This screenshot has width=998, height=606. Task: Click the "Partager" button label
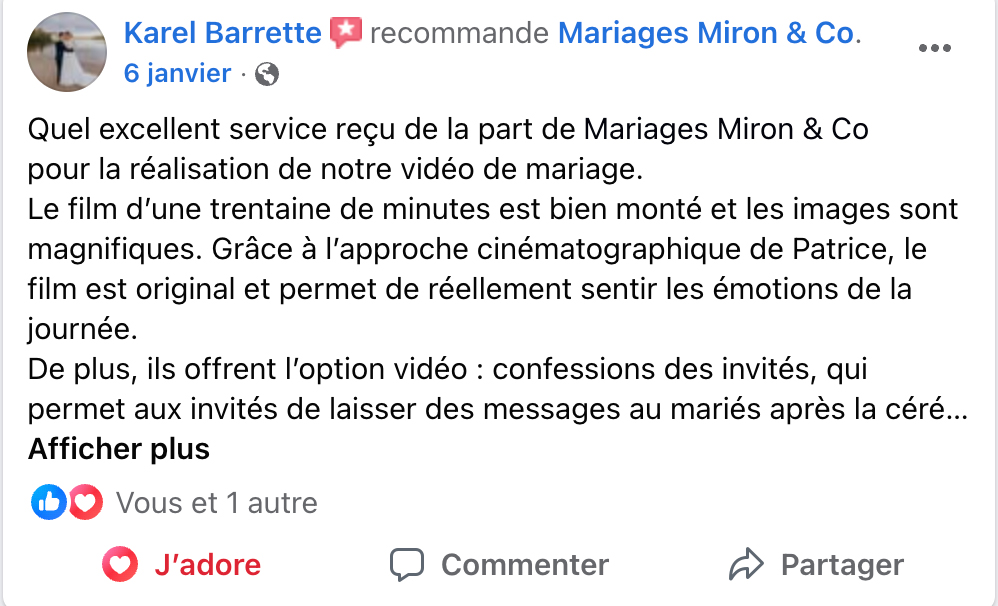coord(842,565)
